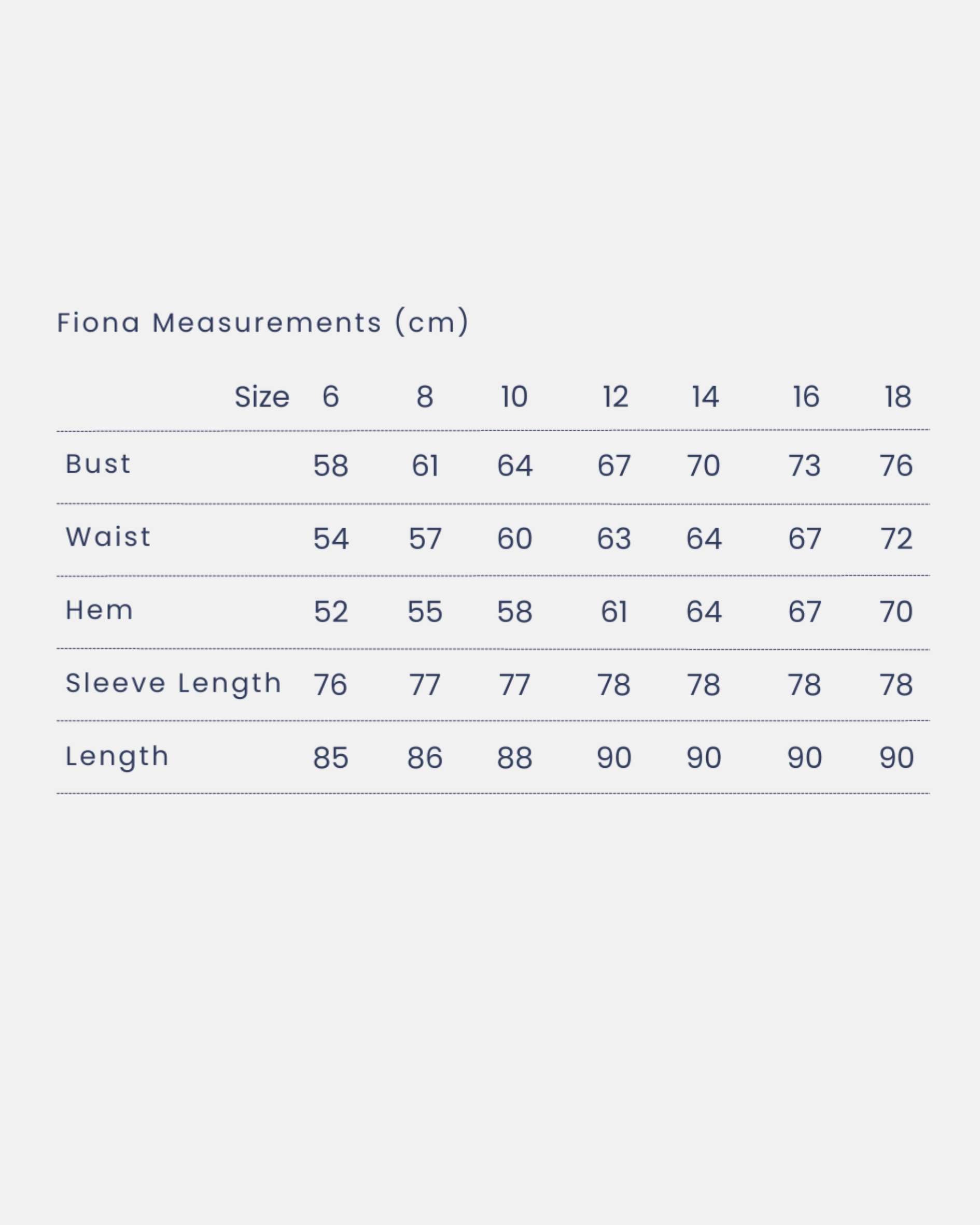Select the Sleeve Length row label
Screen dimensions: 980x1225
tap(173, 683)
